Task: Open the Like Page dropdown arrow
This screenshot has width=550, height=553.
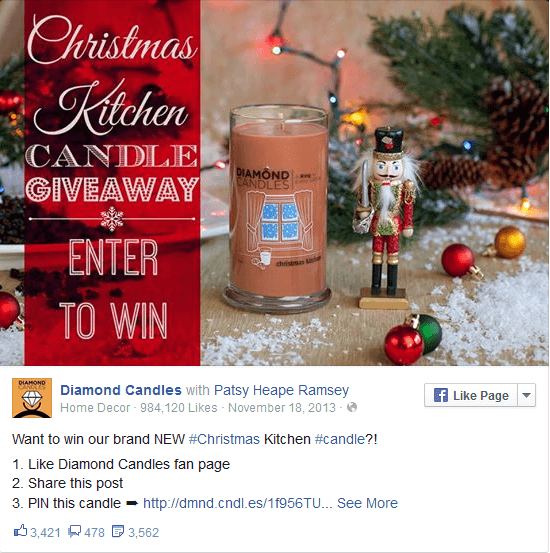Action: (x=526, y=395)
